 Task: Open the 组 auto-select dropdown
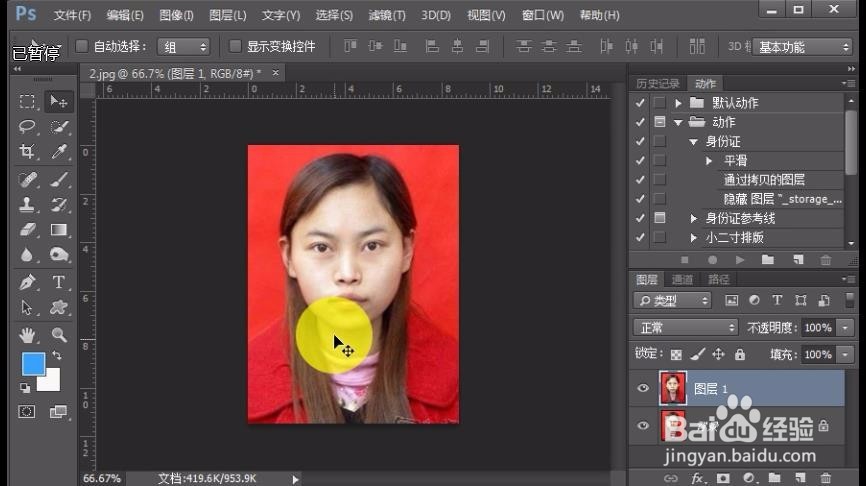[184, 47]
